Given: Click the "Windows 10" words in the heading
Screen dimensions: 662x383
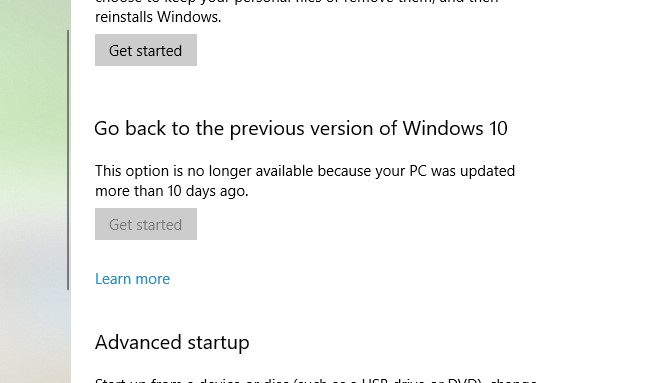Looking at the screenshot, I should point(455,128).
